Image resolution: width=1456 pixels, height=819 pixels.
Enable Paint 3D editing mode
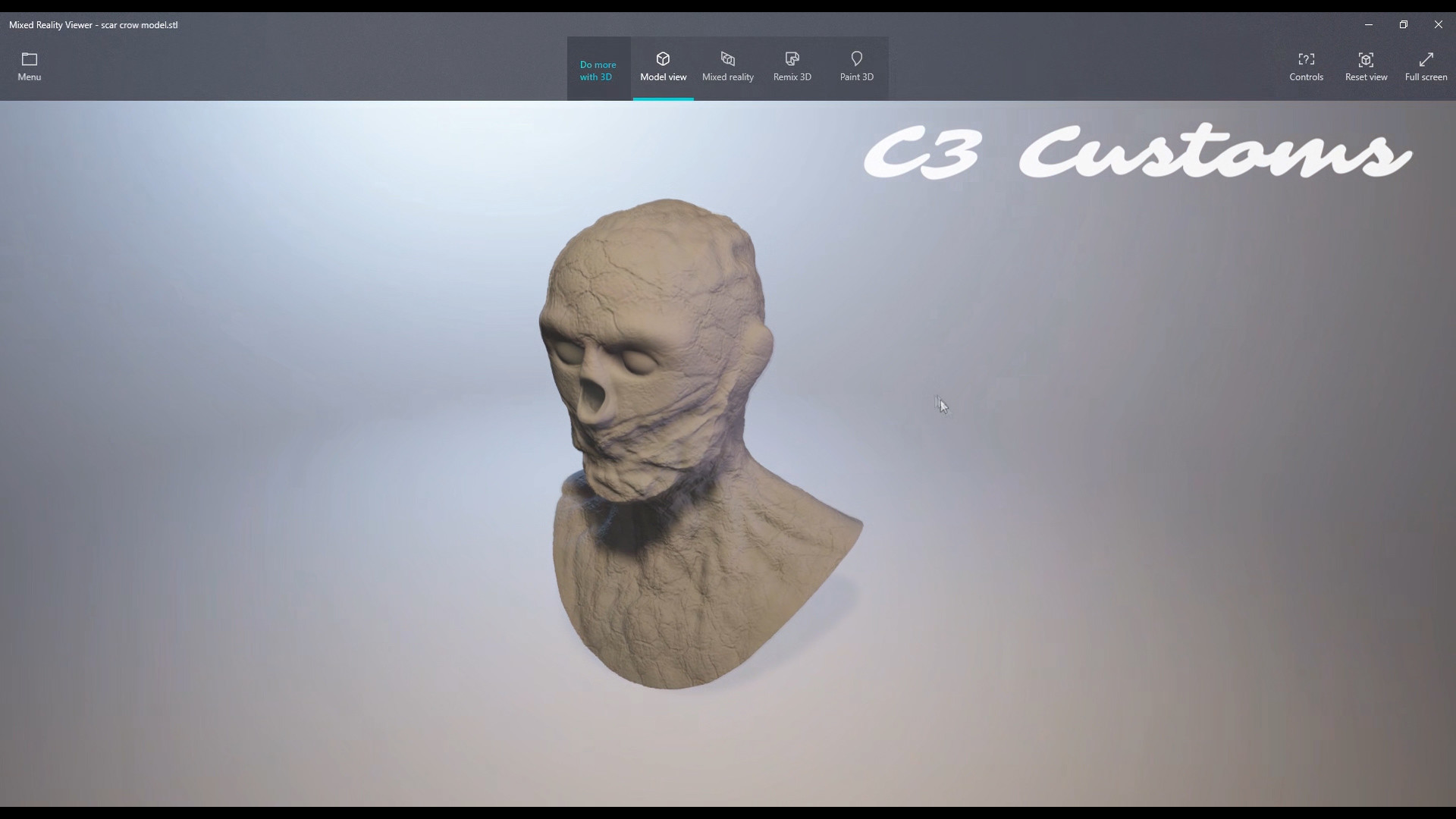click(855, 68)
